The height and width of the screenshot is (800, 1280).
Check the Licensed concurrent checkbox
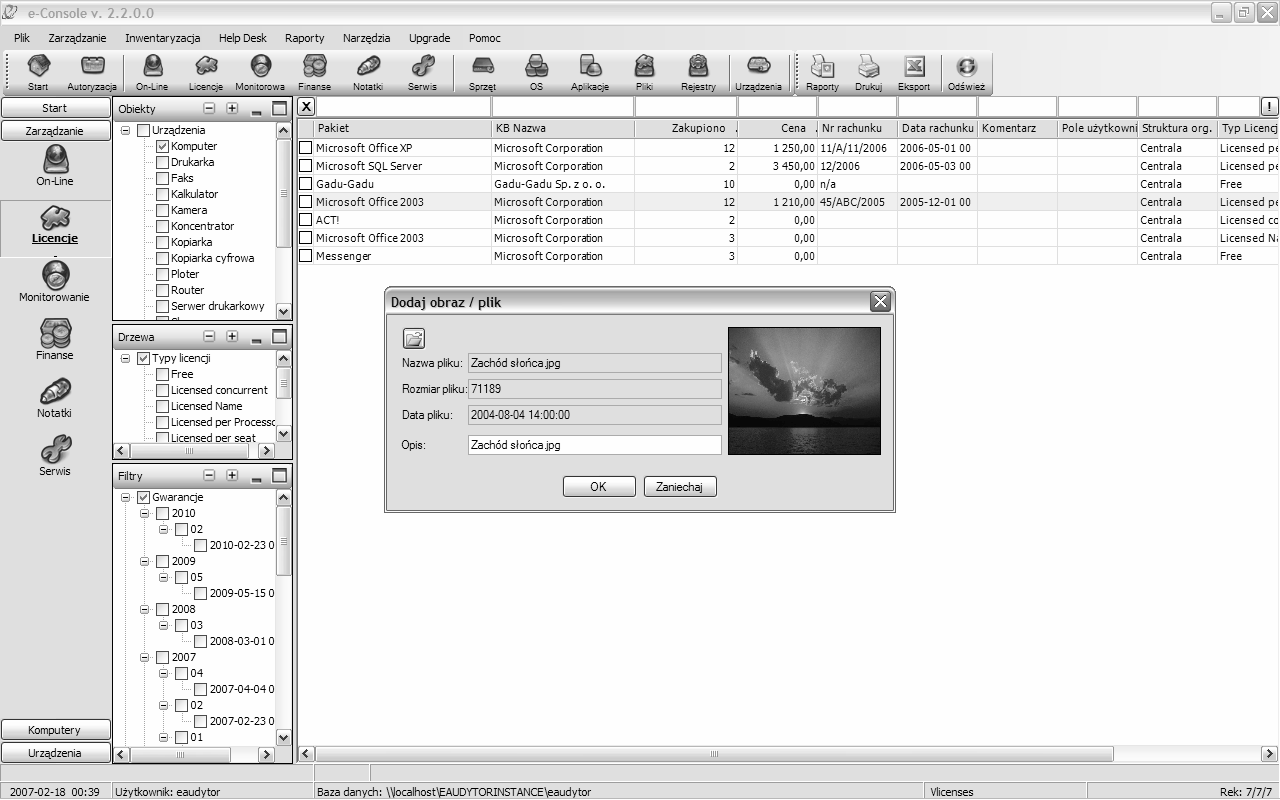(162, 390)
